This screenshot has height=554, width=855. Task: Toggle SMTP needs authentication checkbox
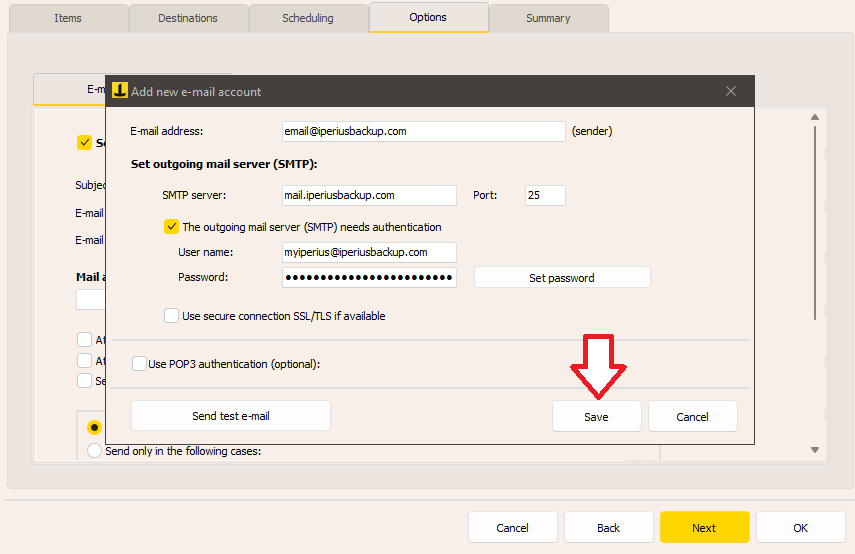pos(171,227)
